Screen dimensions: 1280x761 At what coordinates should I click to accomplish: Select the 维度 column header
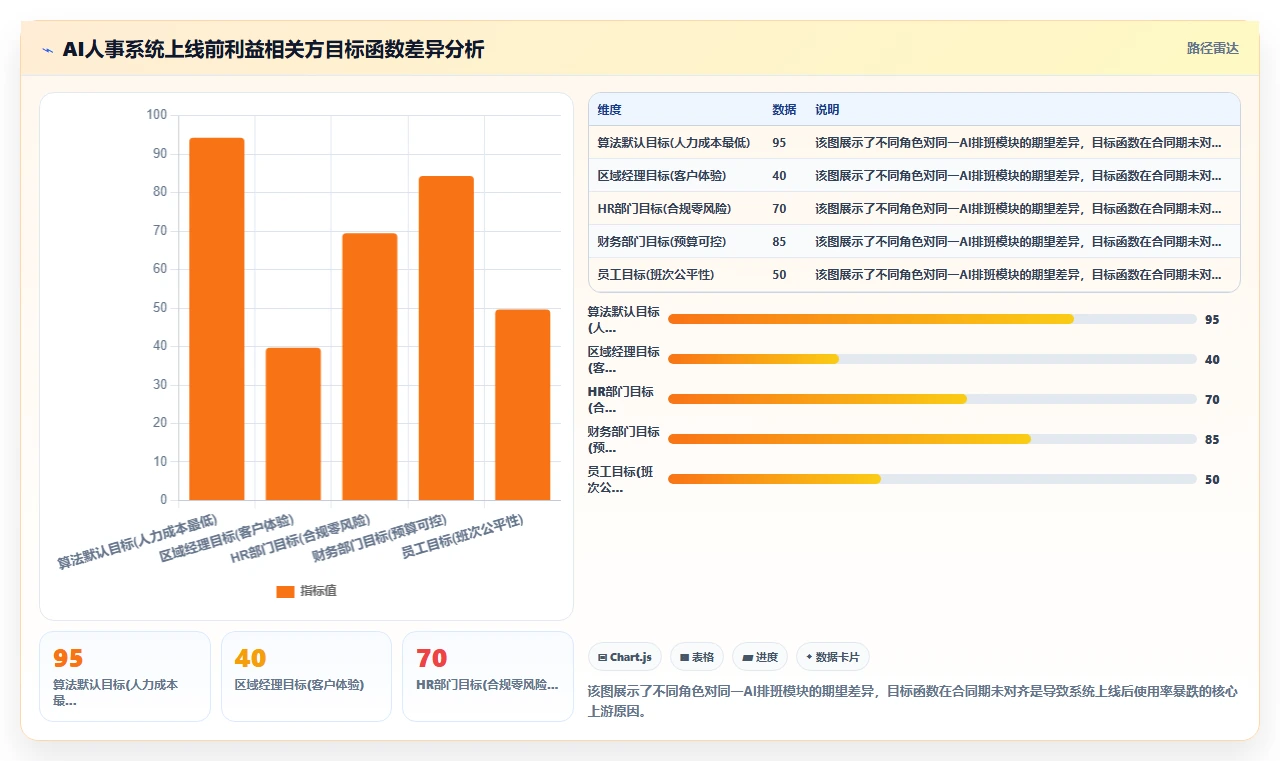point(609,110)
